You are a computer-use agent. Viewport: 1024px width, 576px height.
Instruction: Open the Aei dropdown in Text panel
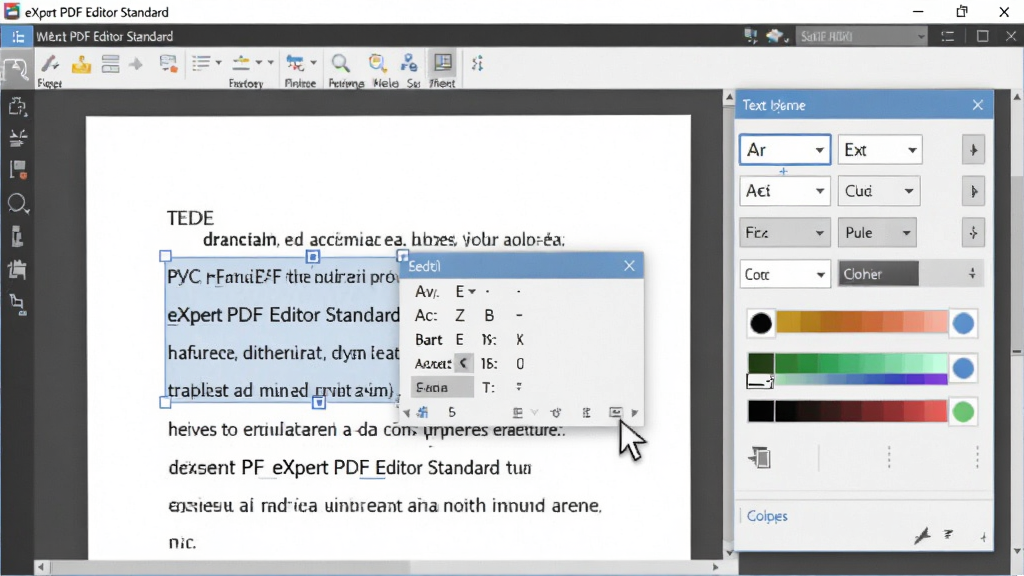tap(785, 191)
